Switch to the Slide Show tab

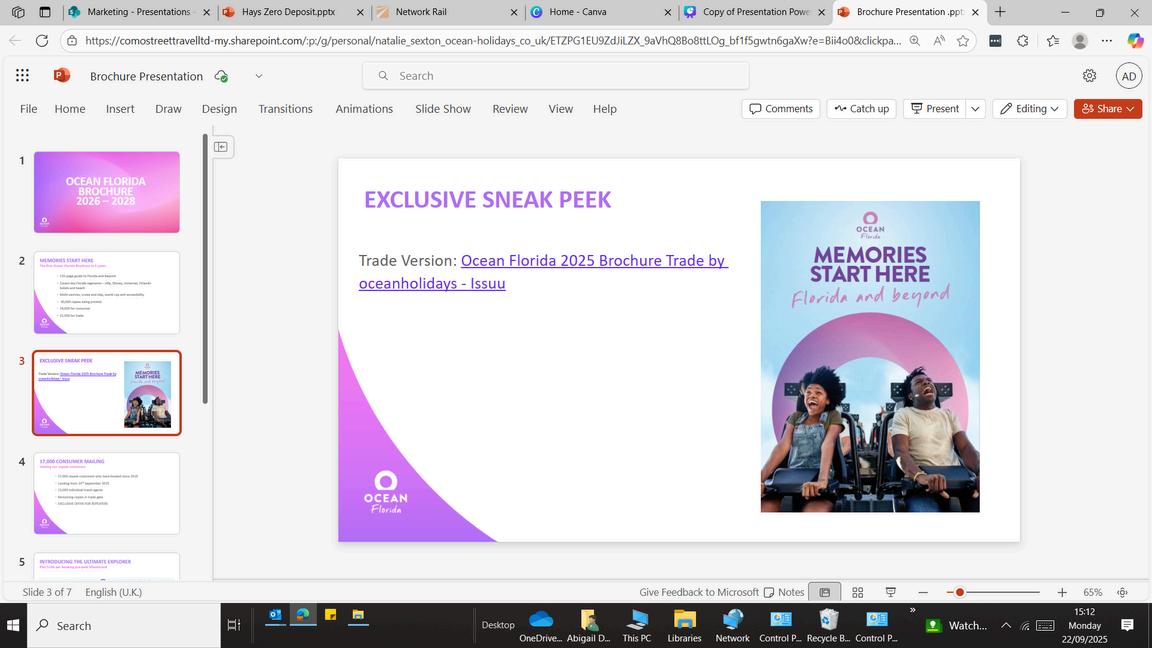tap(443, 109)
